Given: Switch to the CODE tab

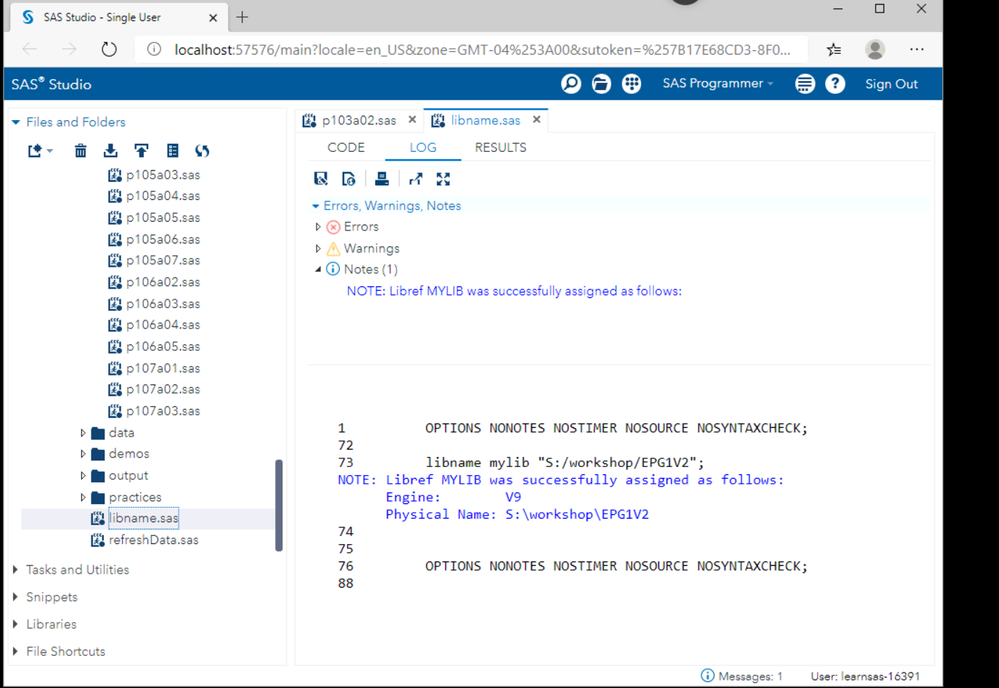Looking at the screenshot, I should click(x=346, y=148).
